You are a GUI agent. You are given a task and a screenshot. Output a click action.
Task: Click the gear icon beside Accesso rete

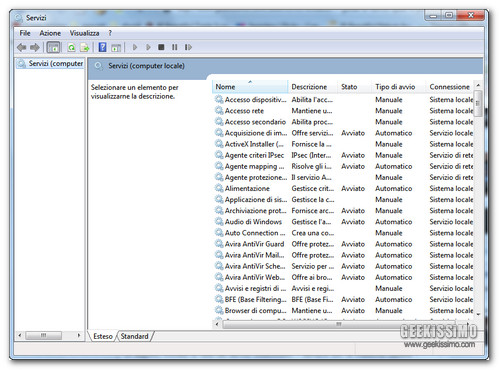(219, 110)
